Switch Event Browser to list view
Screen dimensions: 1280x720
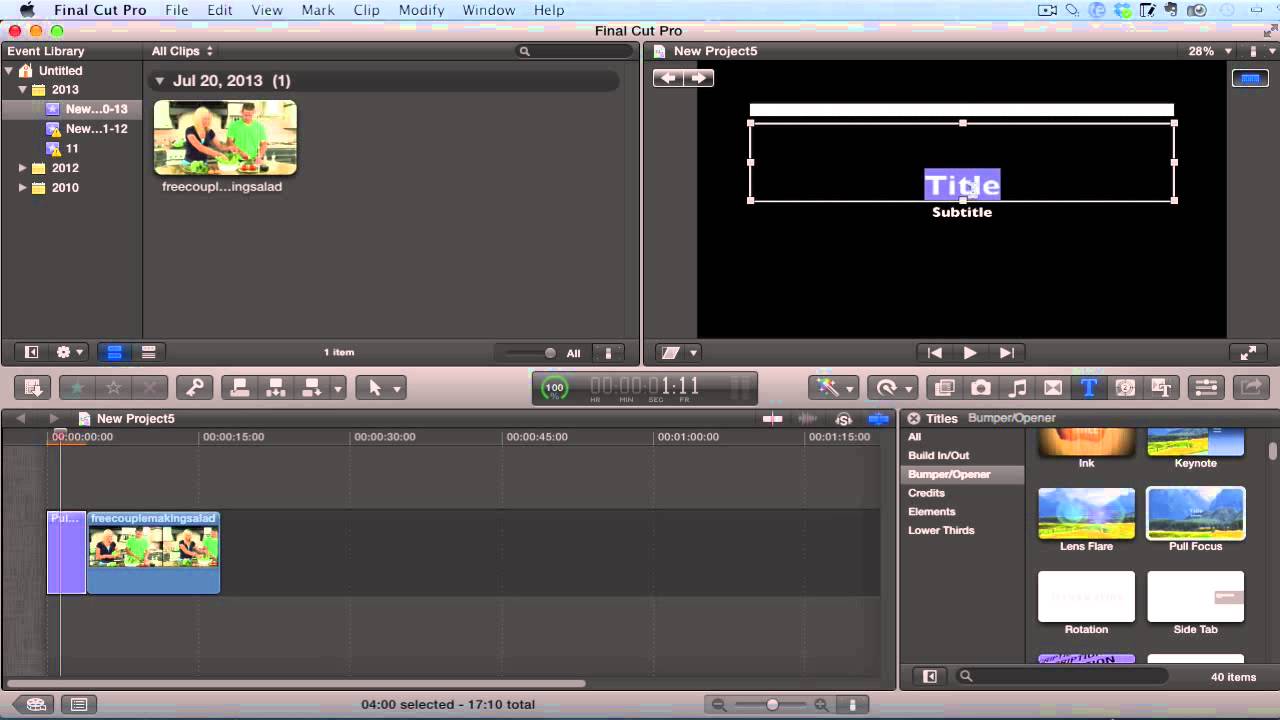(x=148, y=352)
